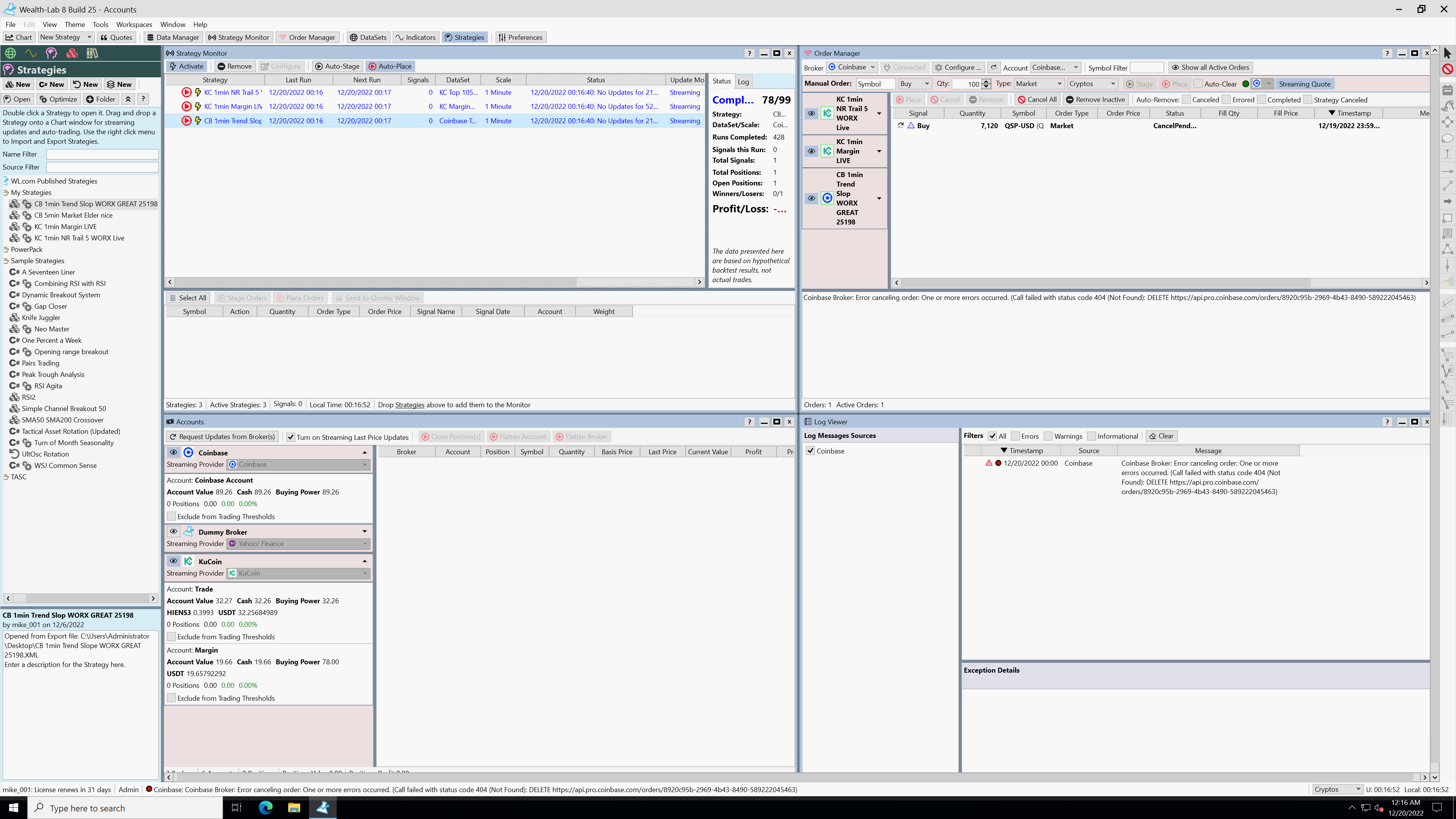
Task: Click the red no-symbol icon in the right toolbar
Action: (x=1447, y=69)
